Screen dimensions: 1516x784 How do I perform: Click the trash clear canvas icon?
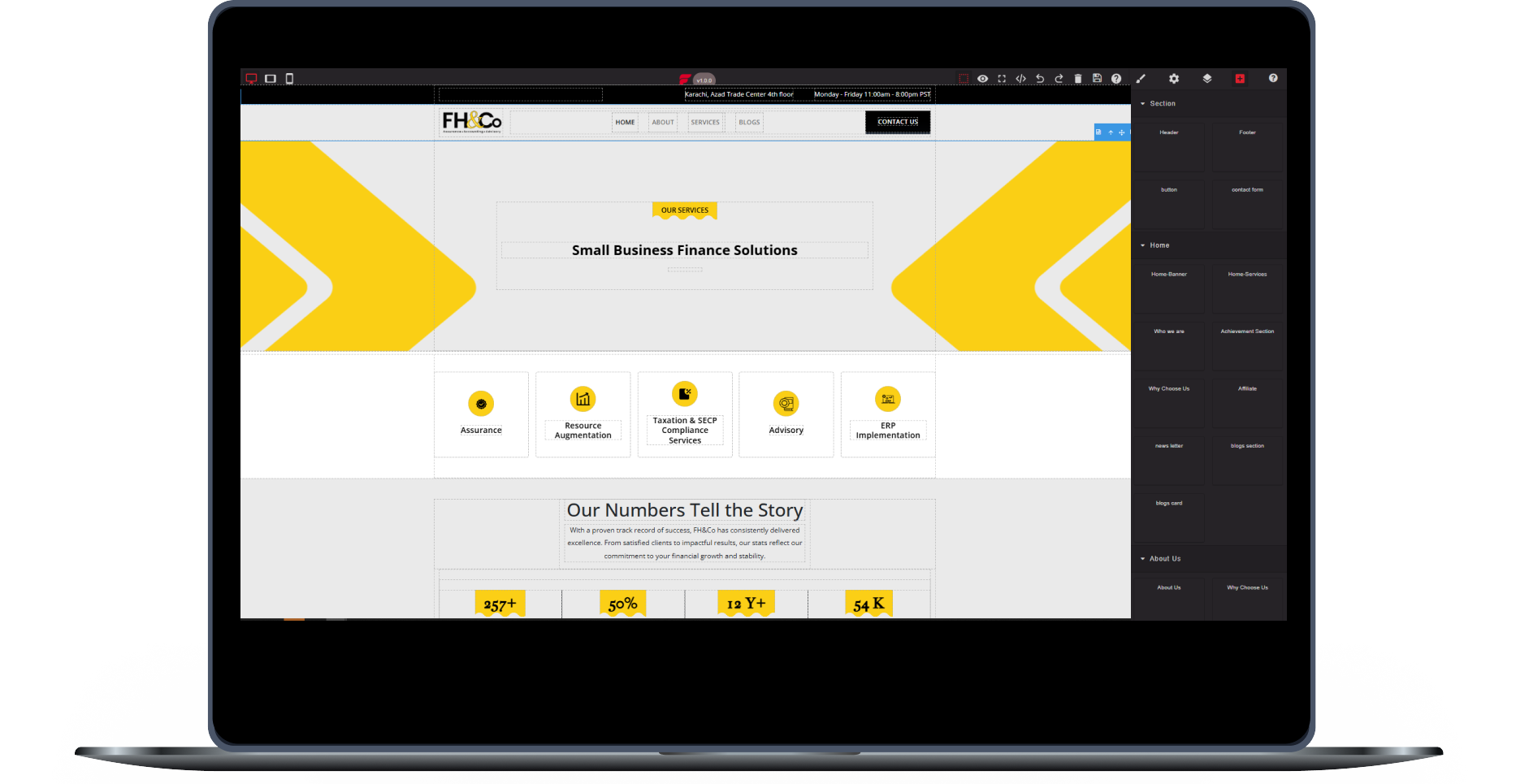(1078, 79)
